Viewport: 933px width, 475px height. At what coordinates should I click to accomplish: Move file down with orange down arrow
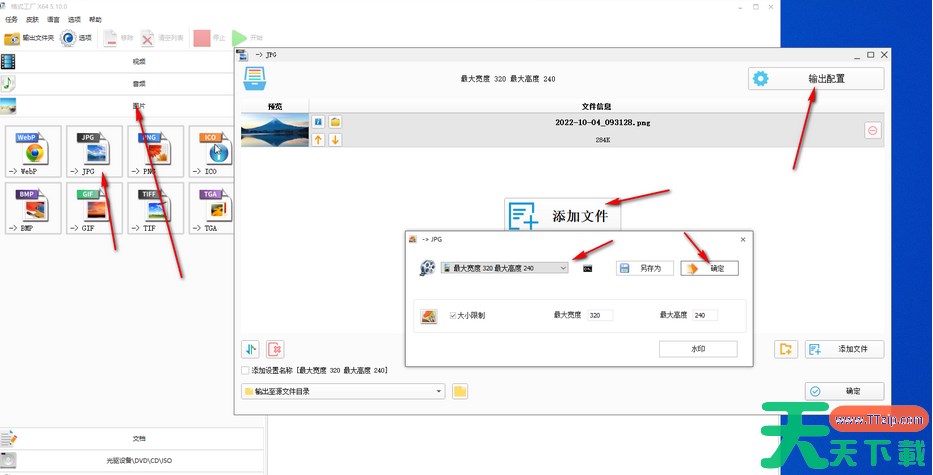[336, 140]
